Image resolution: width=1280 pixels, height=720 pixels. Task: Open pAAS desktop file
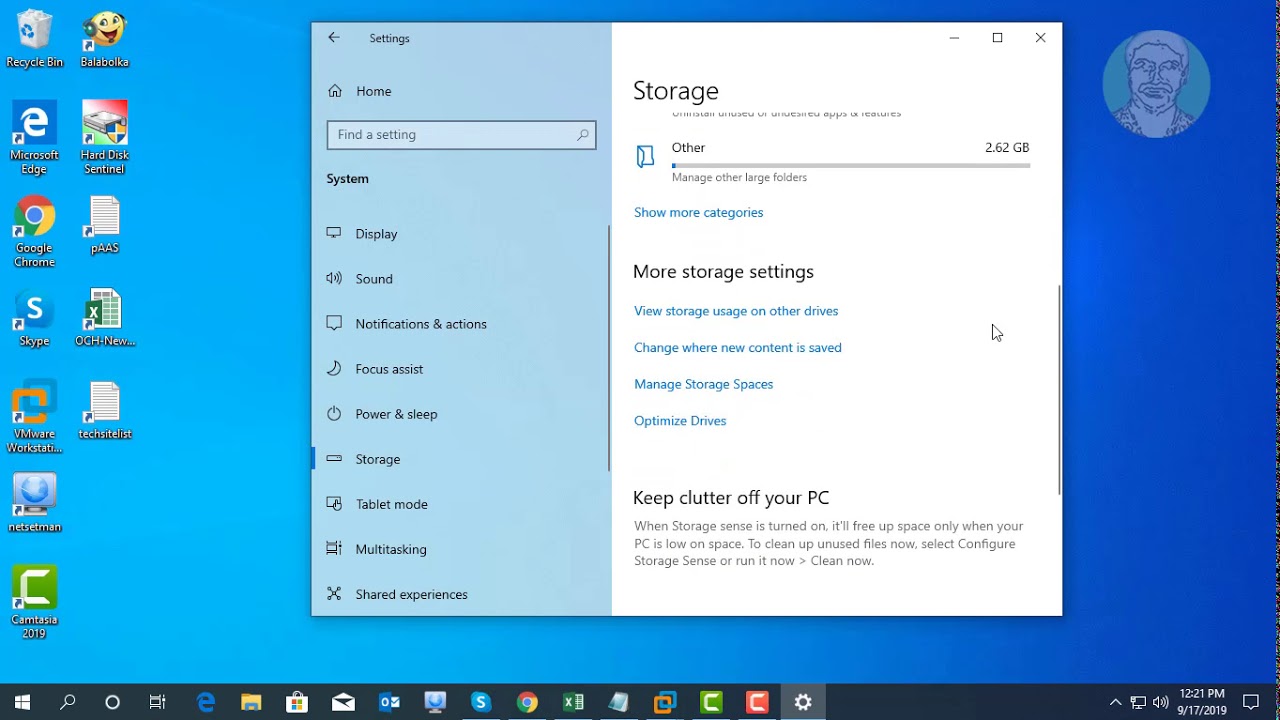pyautogui.click(x=104, y=225)
